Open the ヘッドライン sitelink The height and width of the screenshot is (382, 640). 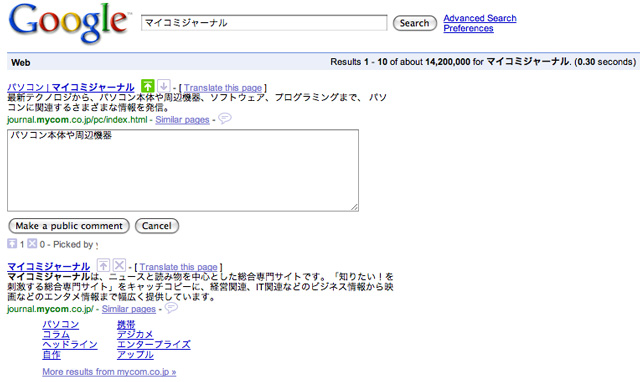coord(70,344)
